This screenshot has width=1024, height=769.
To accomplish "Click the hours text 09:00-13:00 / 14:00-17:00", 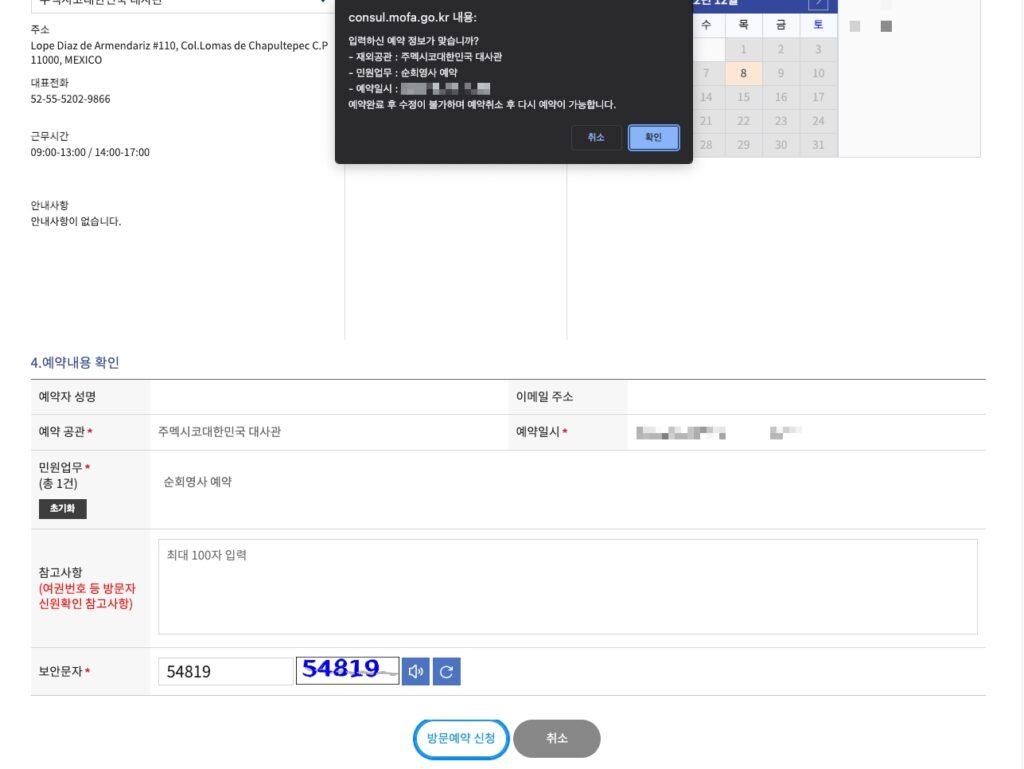I will (90, 152).
